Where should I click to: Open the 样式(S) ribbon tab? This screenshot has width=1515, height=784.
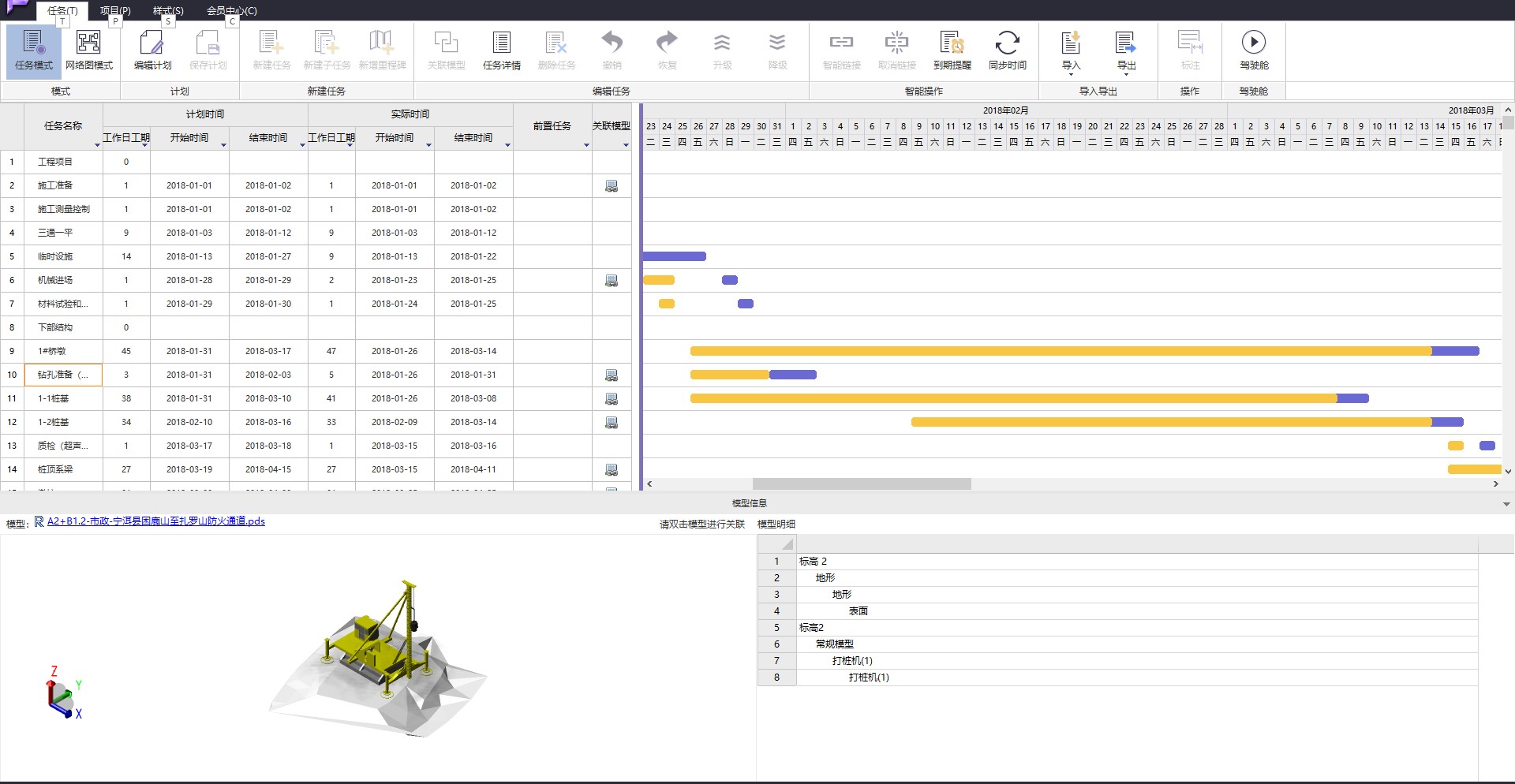pyautogui.click(x=168, y=11)
